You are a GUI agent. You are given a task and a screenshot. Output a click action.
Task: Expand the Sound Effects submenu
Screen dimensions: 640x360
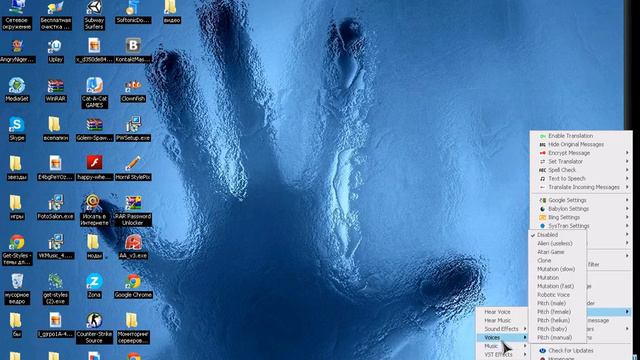pos(502,329)
